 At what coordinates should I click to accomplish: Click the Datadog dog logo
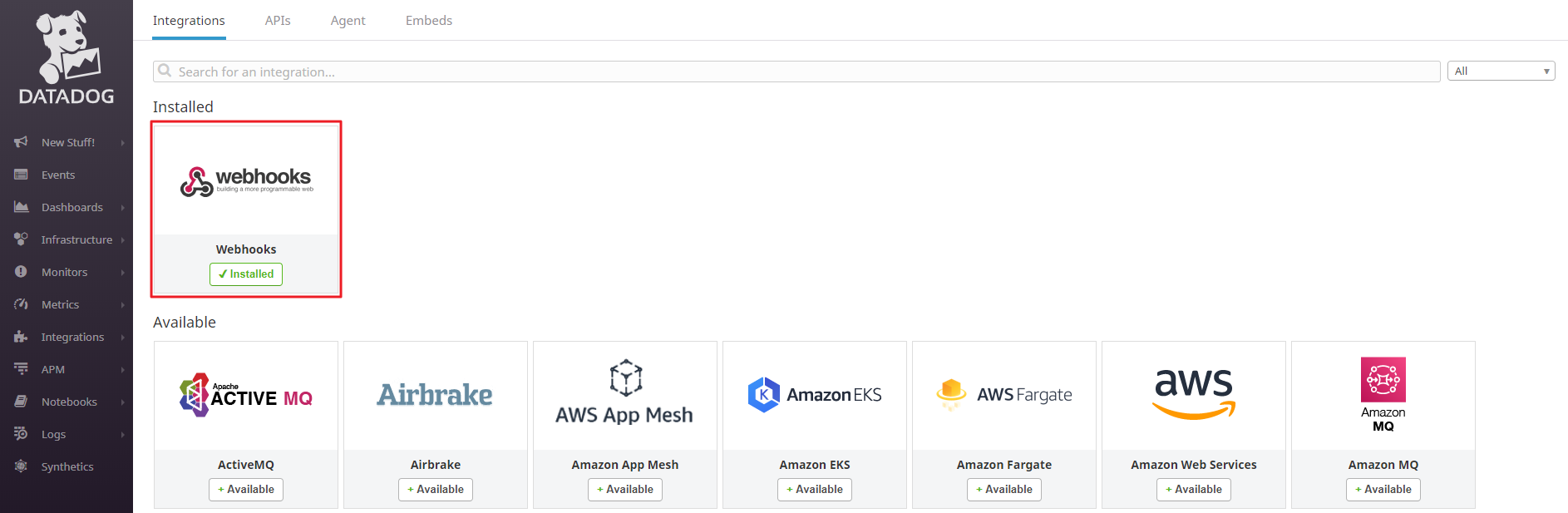tap(67, 47)
